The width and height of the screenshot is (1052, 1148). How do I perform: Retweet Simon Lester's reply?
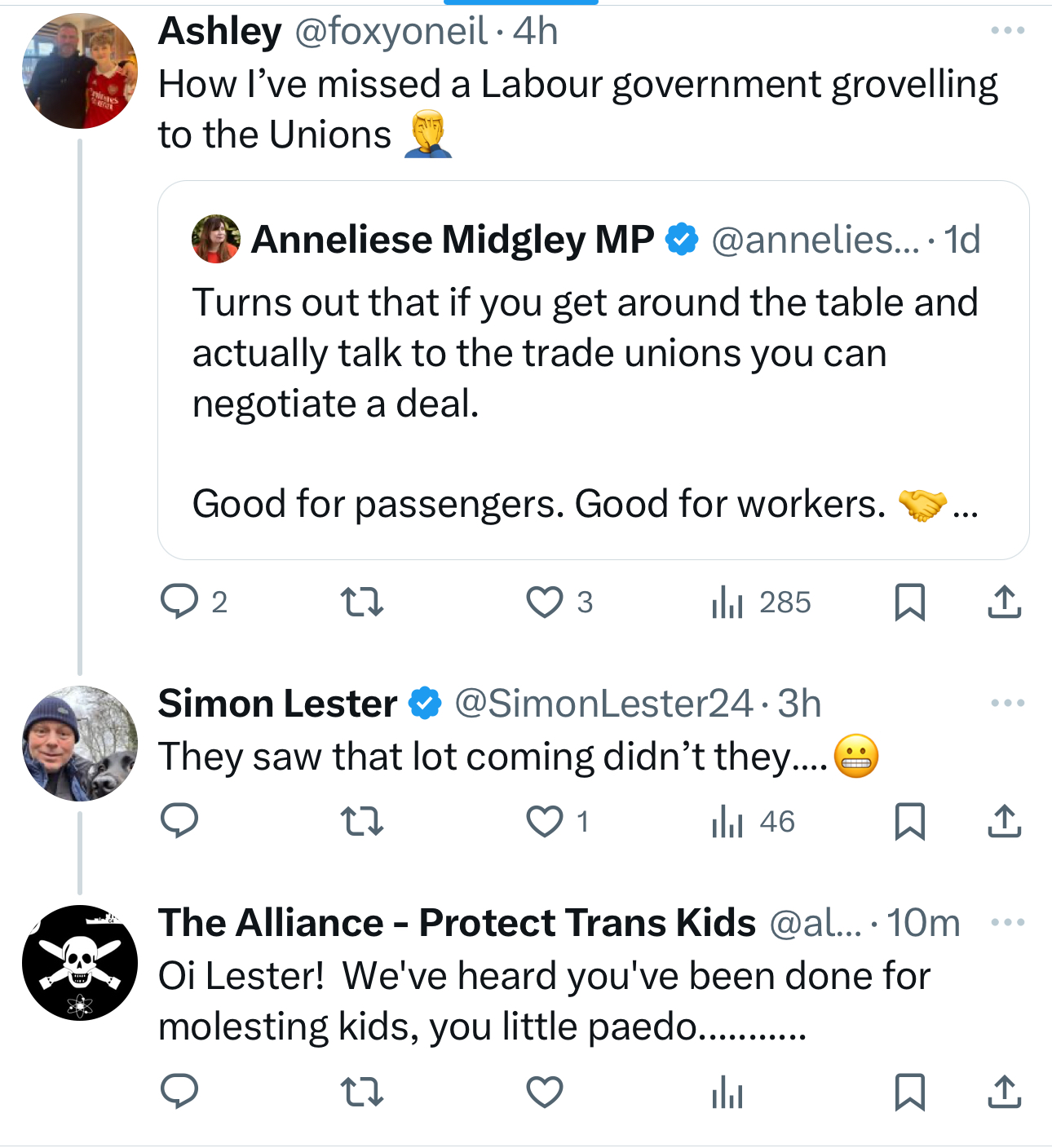361,821
